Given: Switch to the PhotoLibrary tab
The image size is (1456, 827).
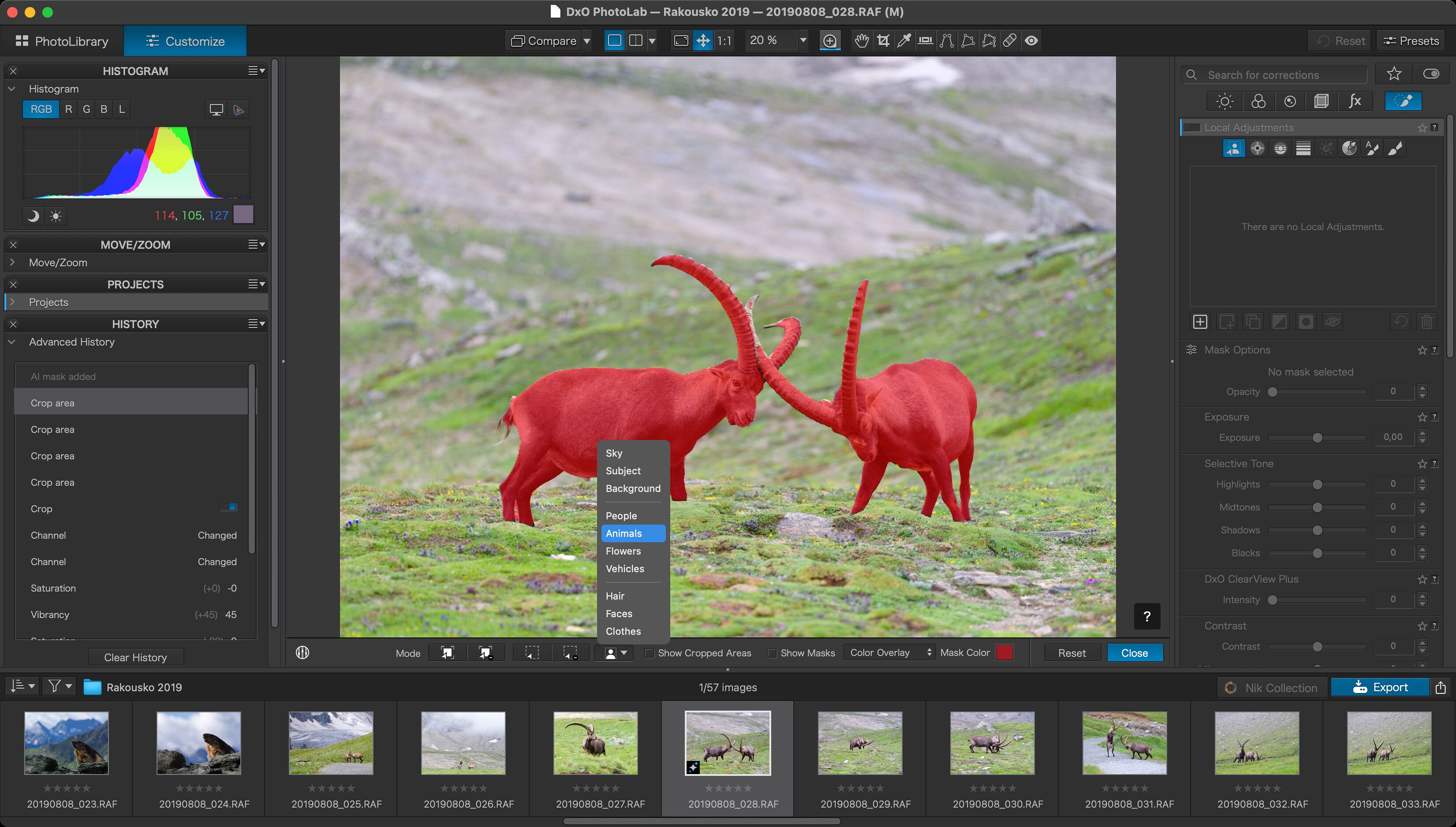Looking at the screenshot, I should (62, 41).
